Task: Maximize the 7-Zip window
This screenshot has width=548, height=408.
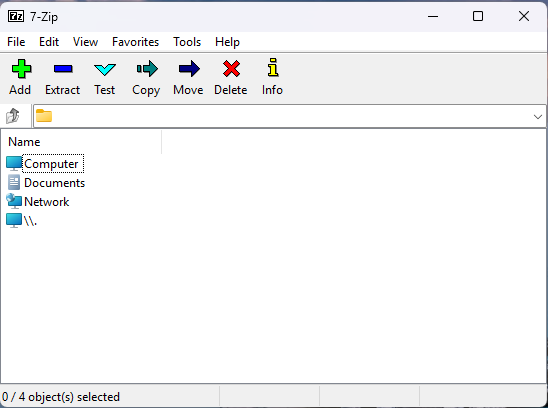Action: click(478, 16)
